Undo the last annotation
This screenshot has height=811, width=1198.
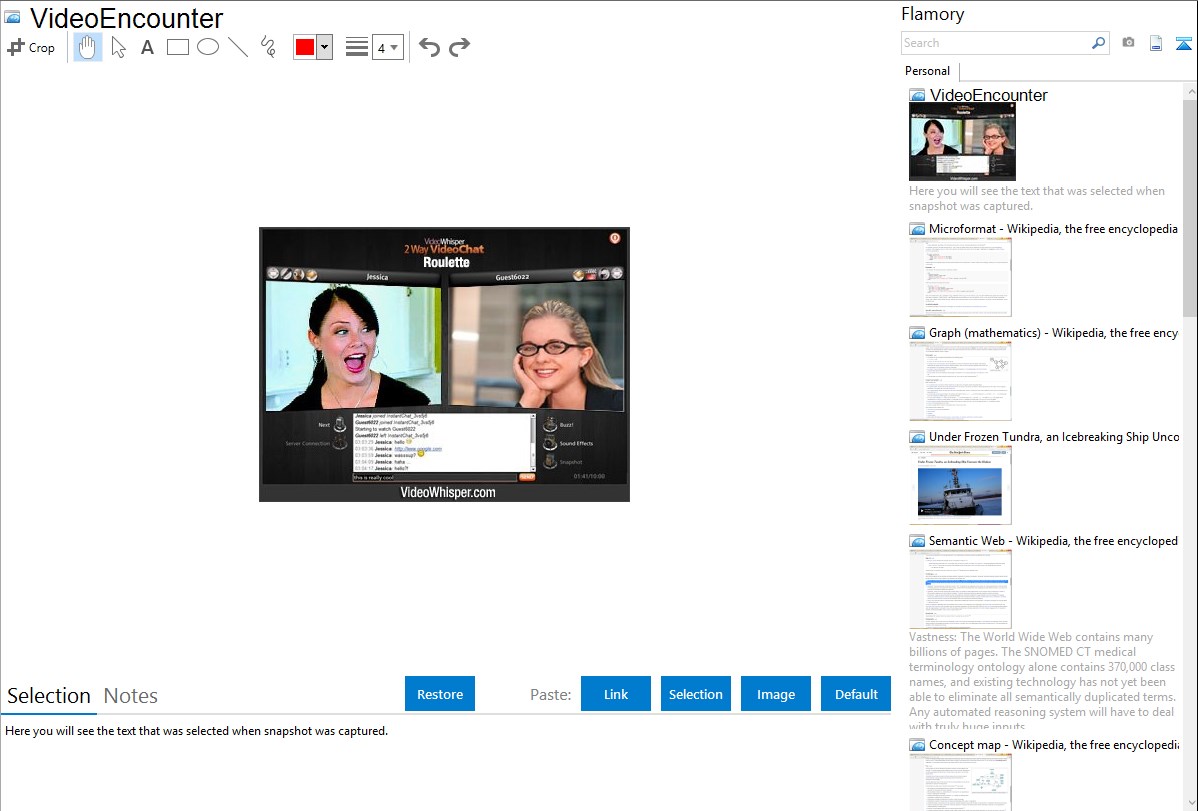click(x=429, y=47)
